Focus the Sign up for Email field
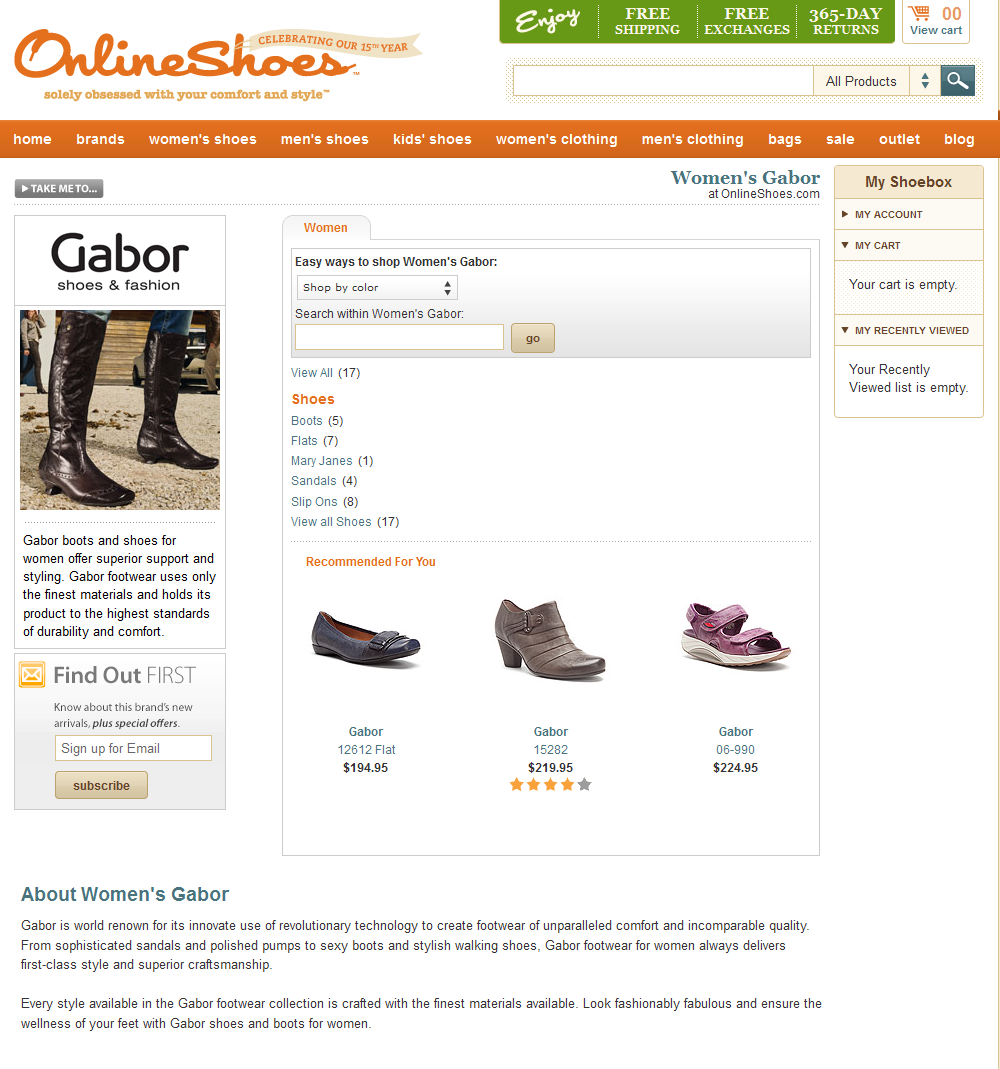This screenshot has height=1069, width=1000. point(134,748)
